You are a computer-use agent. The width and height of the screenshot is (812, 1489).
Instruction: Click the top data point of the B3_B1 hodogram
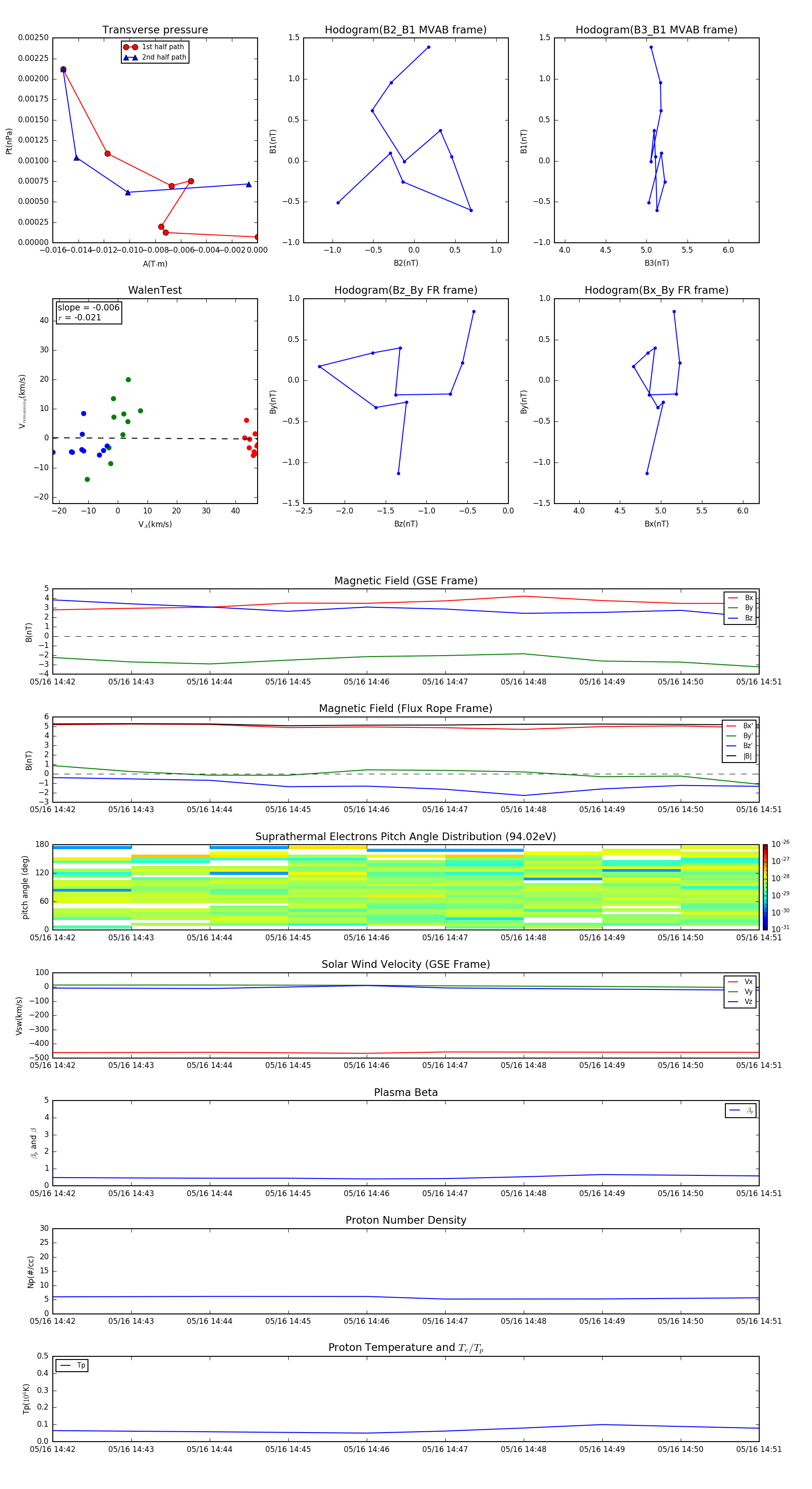(x=651, y=47)
